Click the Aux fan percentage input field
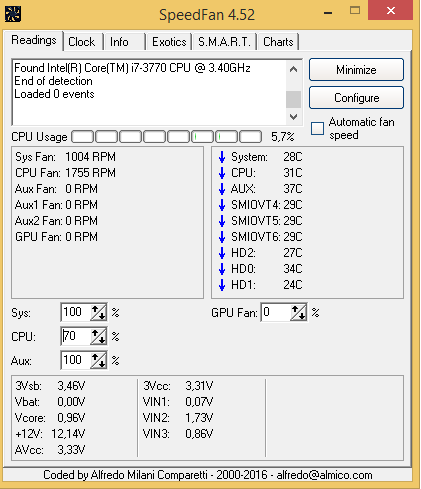 click(76, 360)
